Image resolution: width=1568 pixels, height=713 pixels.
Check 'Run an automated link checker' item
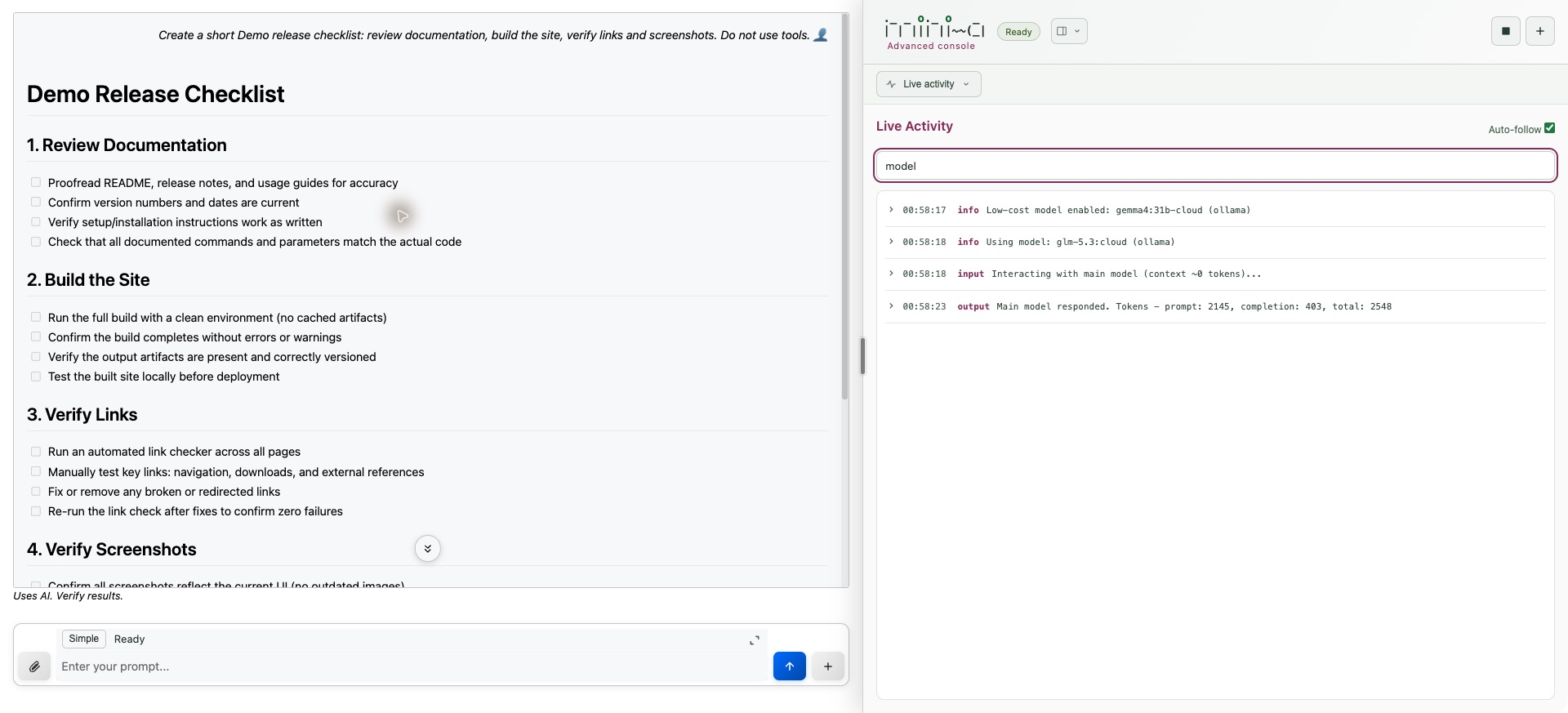click(36, 452)
